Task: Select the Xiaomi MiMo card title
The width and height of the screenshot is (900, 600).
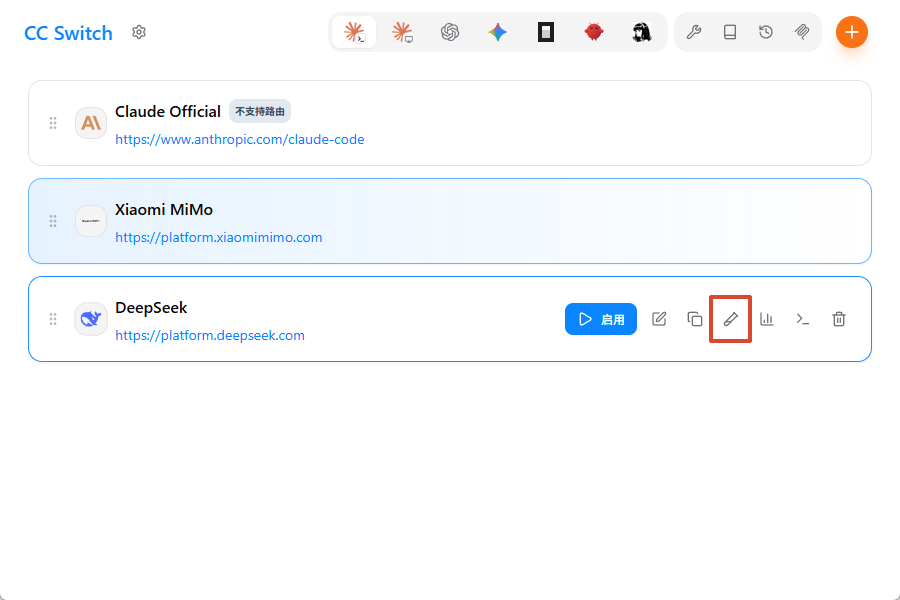Action: (x=164, y=210)
